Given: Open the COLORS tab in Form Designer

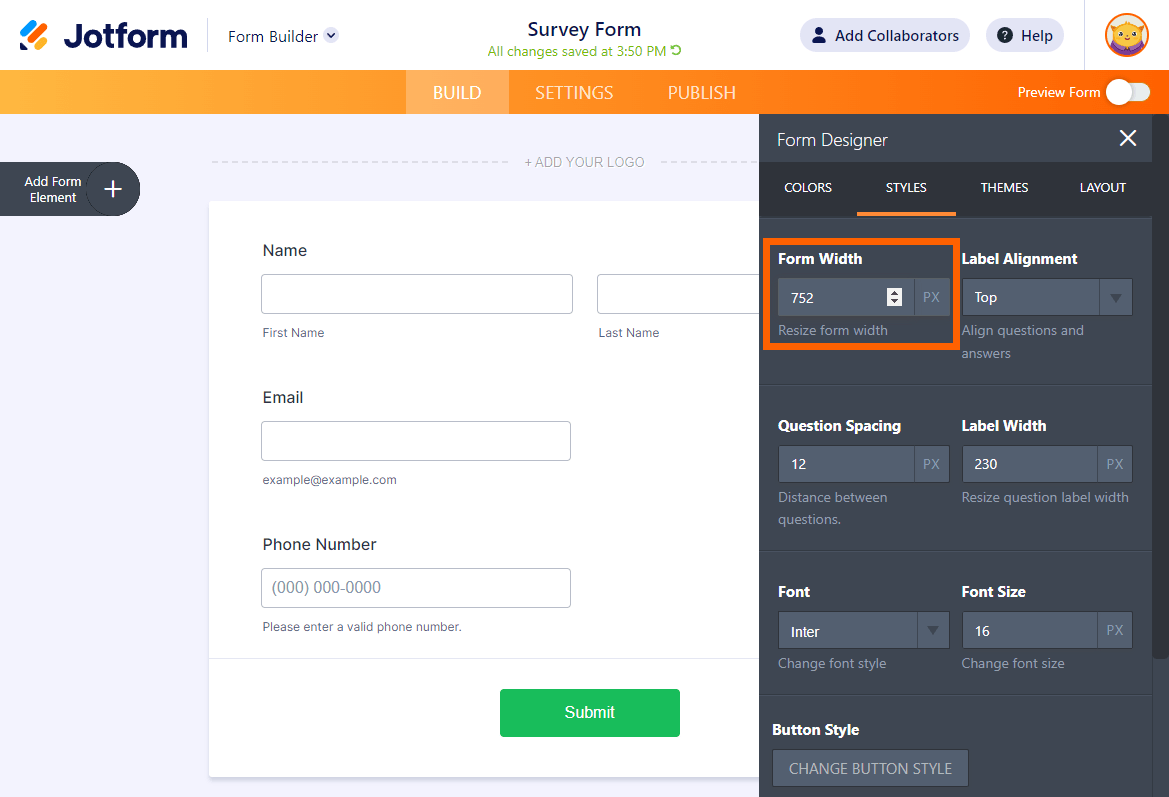Looking at the screenshot, I should pyautogui.click(x=808, y=187).
